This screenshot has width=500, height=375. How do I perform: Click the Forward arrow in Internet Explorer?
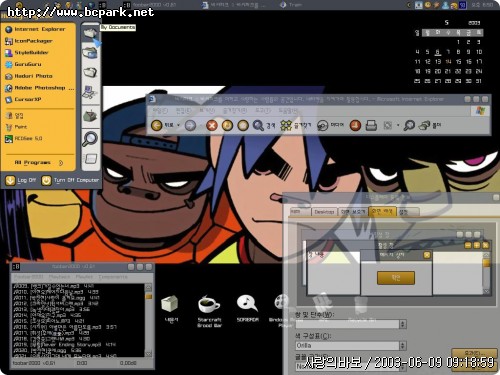click(x=190, y=125)
